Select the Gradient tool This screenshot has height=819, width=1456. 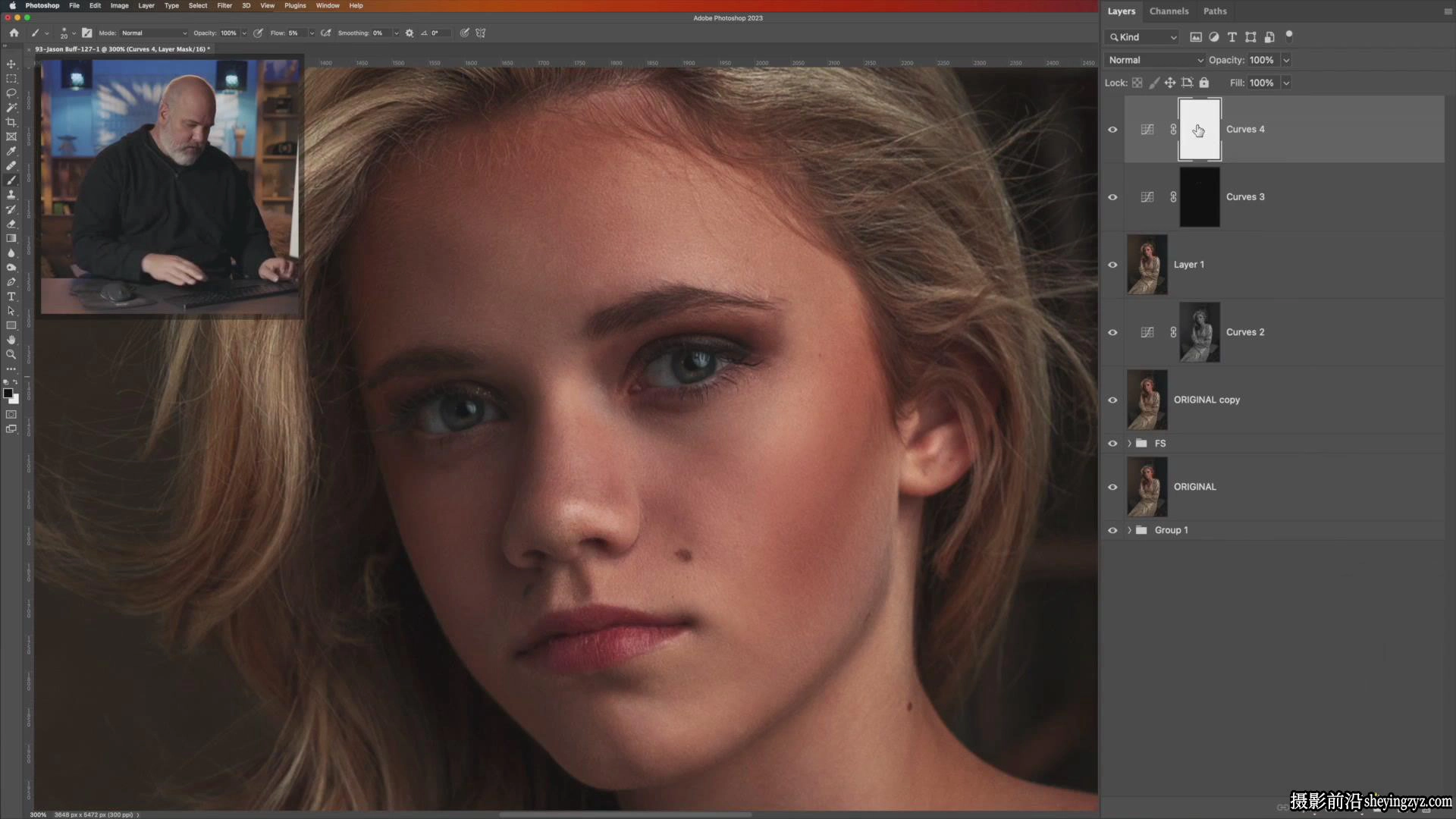coord(11,238)
